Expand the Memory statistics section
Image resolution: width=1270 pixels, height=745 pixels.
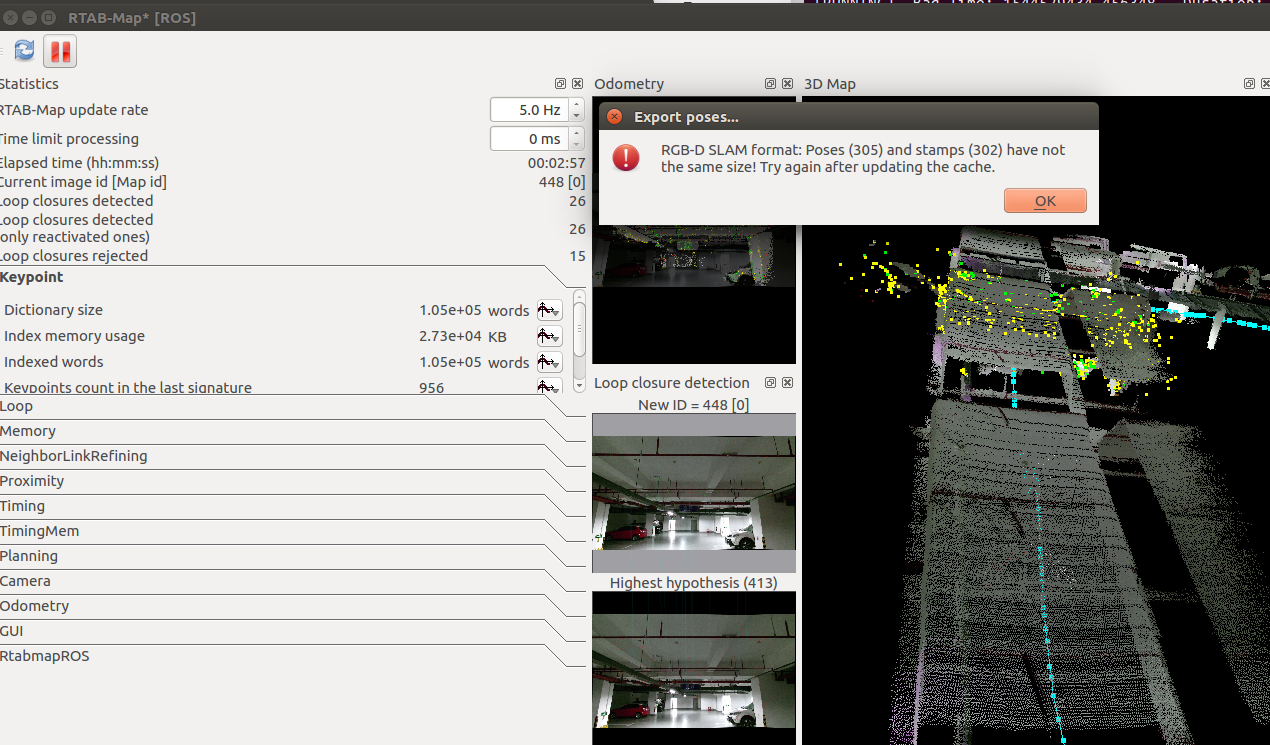point(28,431)
